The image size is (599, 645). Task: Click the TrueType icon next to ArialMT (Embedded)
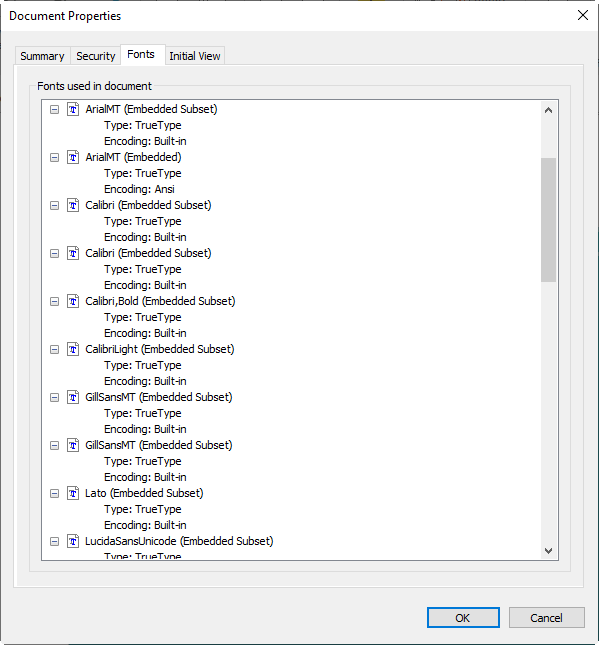coord(73,158)
